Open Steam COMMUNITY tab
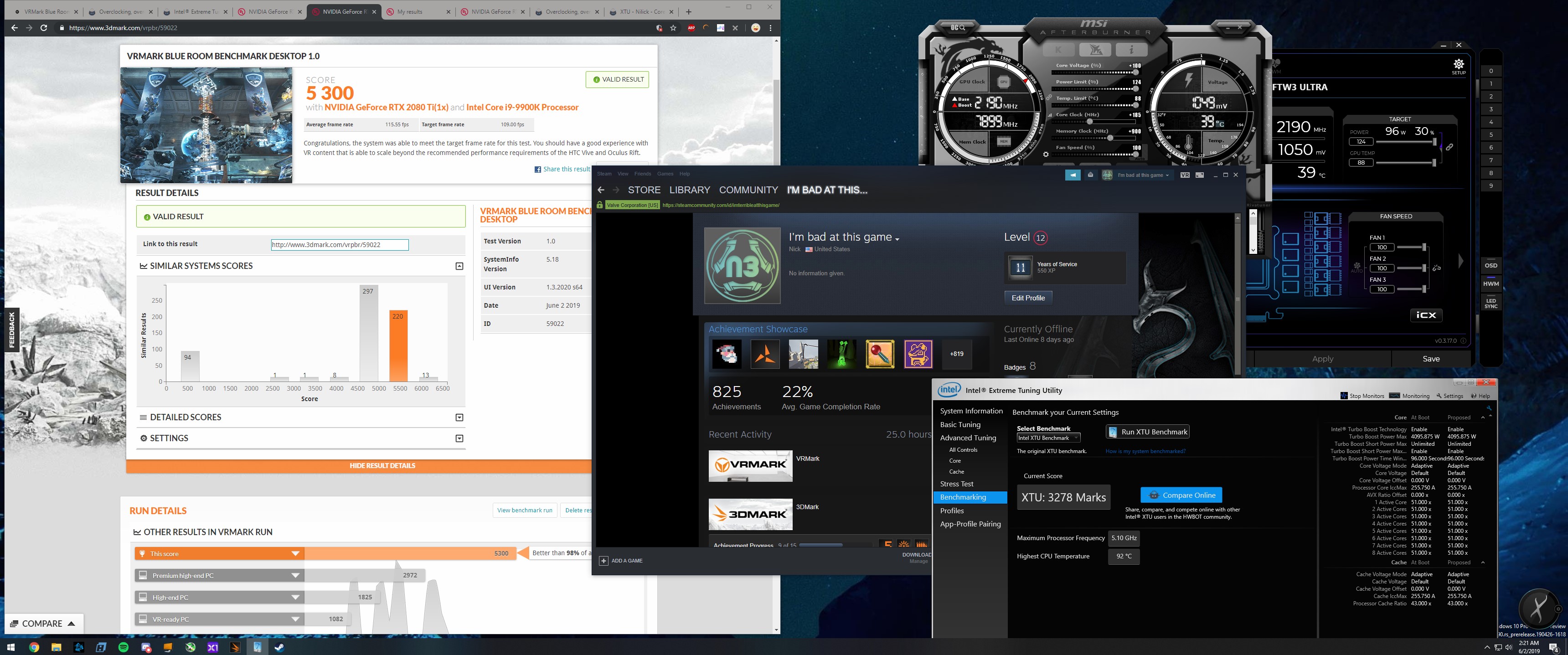Image resolution: width=1568 pixels, height=655 pixels. [748, 190]
